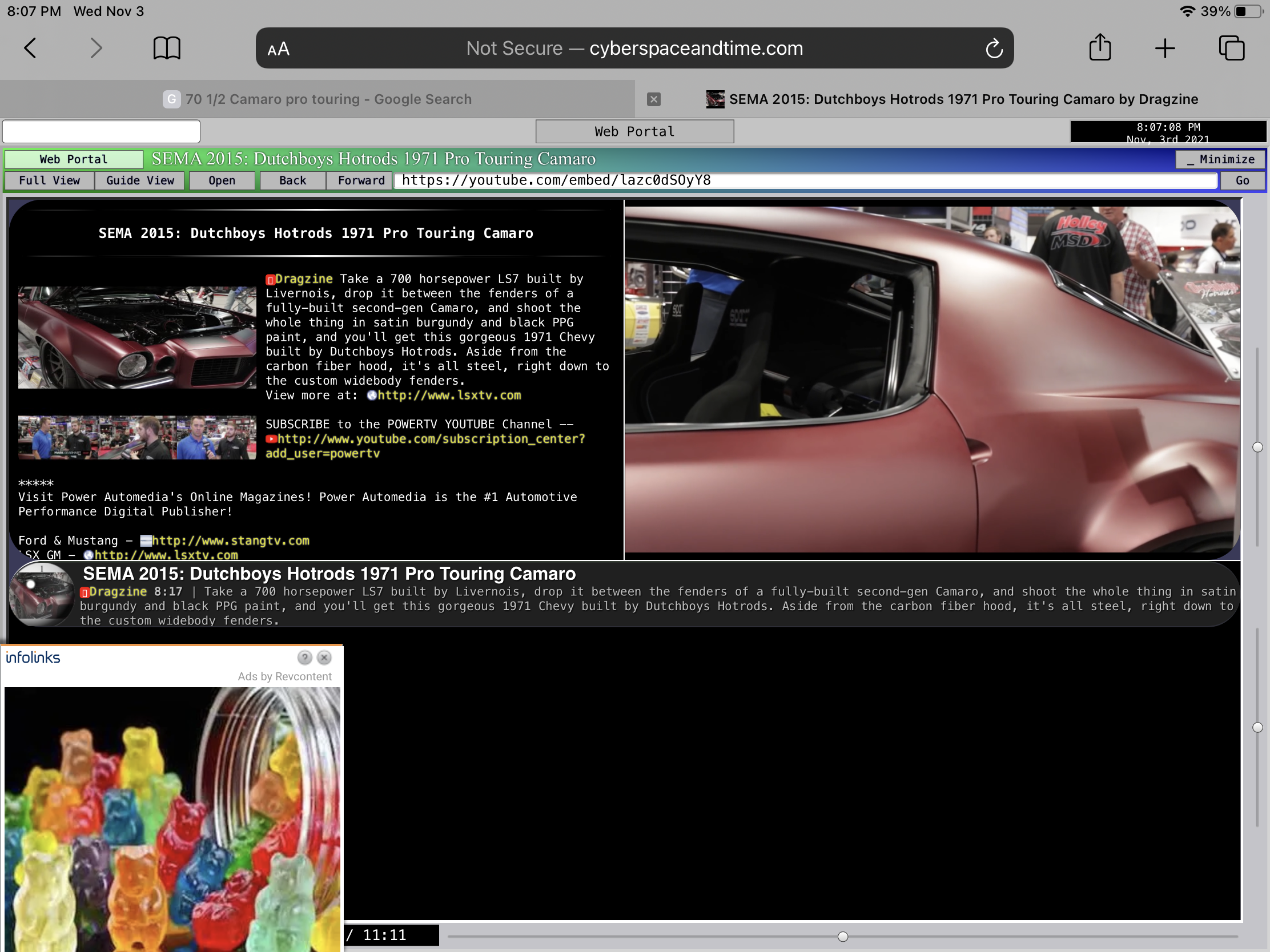Viewport: 1270px width, 952px height.
Task: Click the portal Back button
Action: click(x=293, y=181)
